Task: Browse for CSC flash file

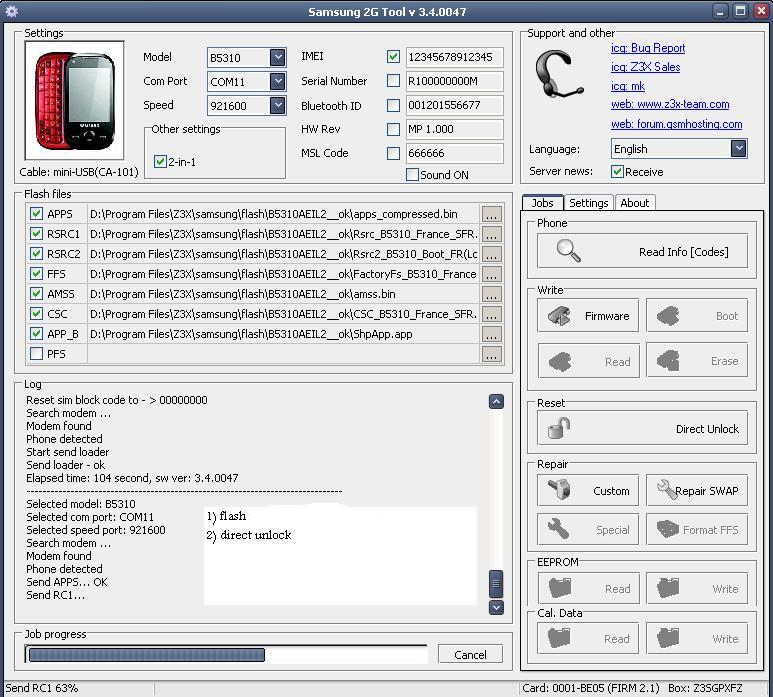Action: [492, 314]
